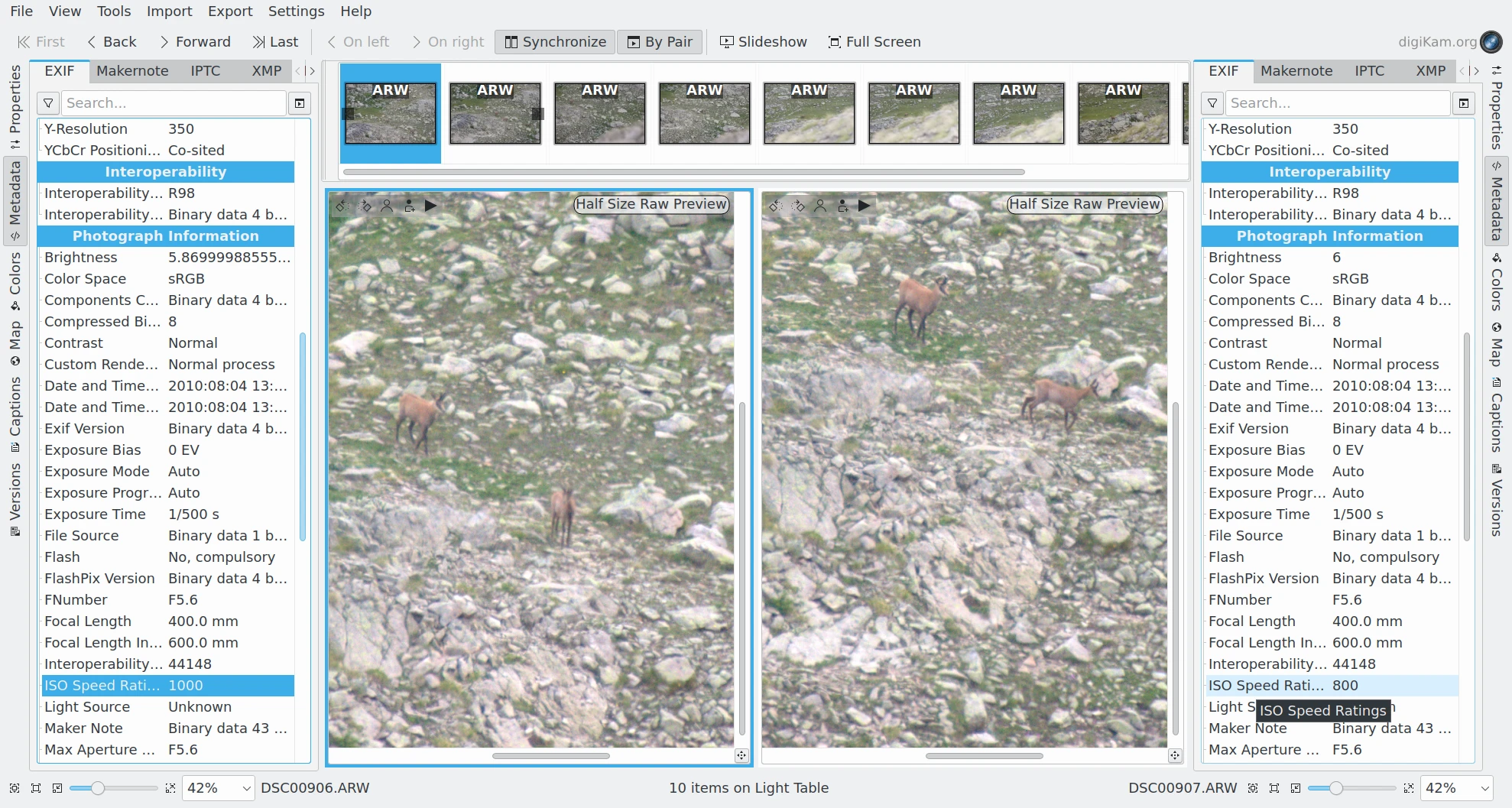The image size is (1512, 808).
Task: Rotate the right preview image clockwise
Action: click(x=798, y=206)
